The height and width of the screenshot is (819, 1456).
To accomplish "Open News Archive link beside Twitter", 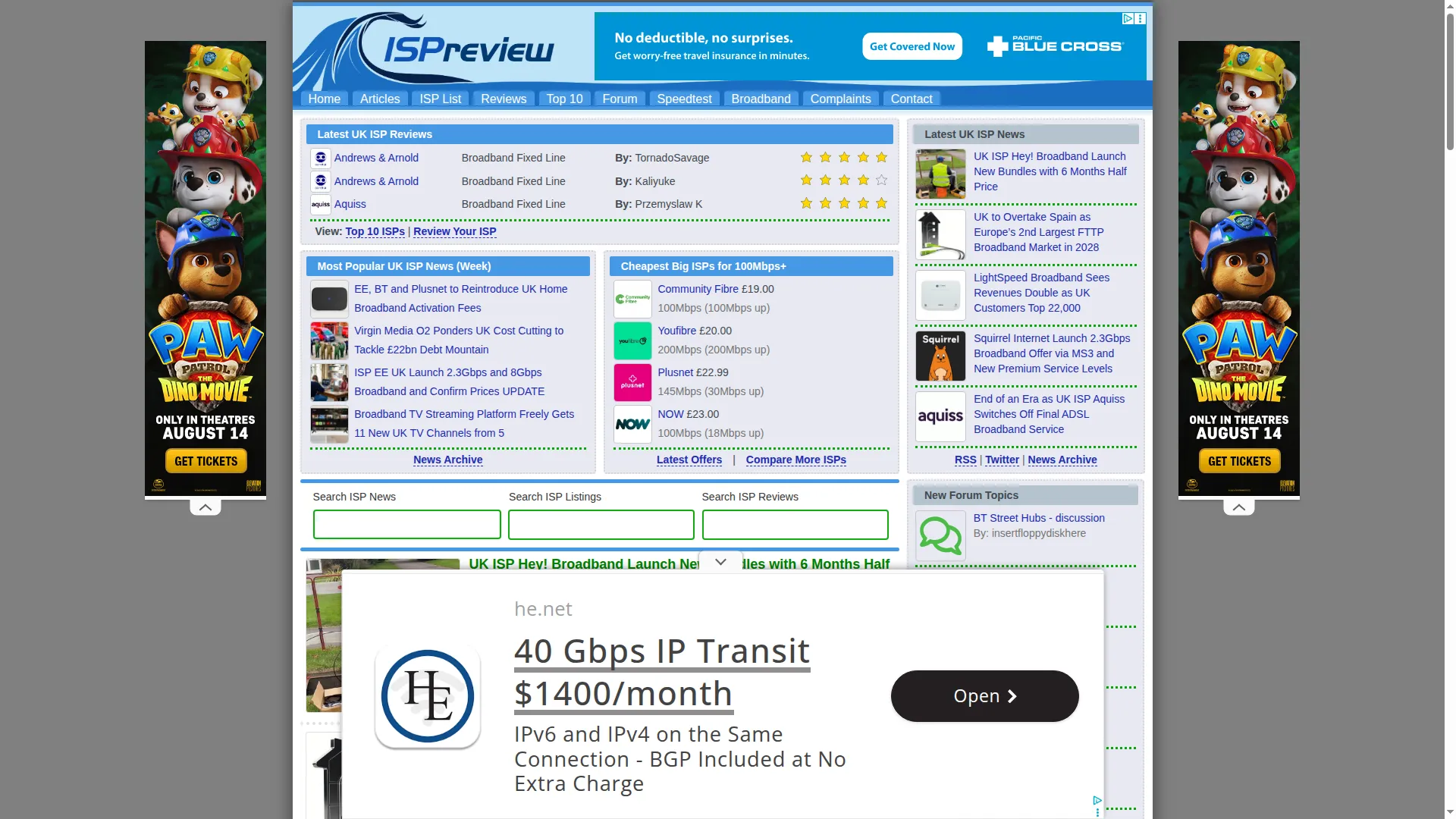I will pyautogui.click(x=1062, y=460).
